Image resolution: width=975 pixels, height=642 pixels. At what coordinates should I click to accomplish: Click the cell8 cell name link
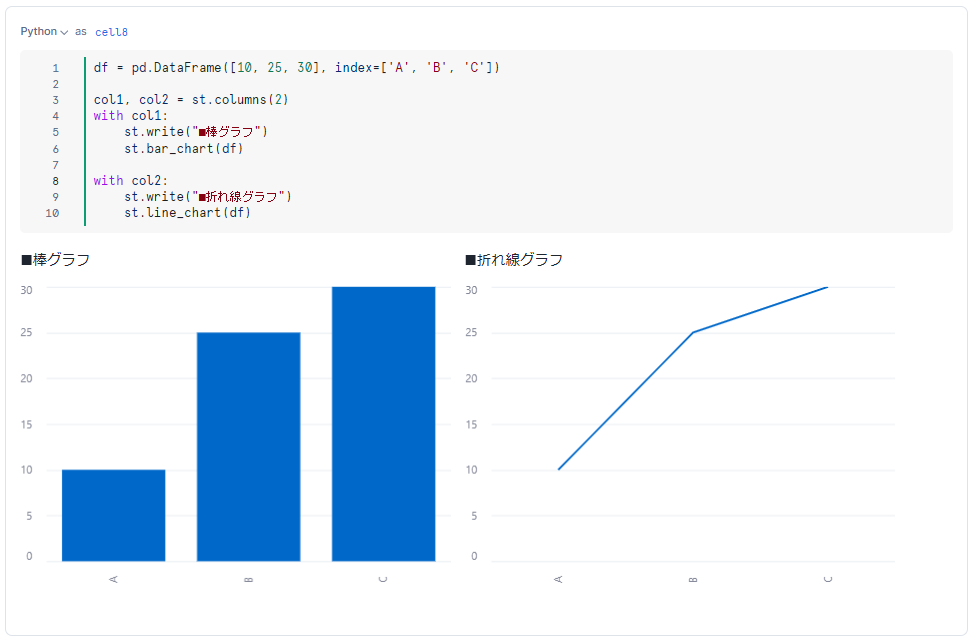tap(111, 32)
